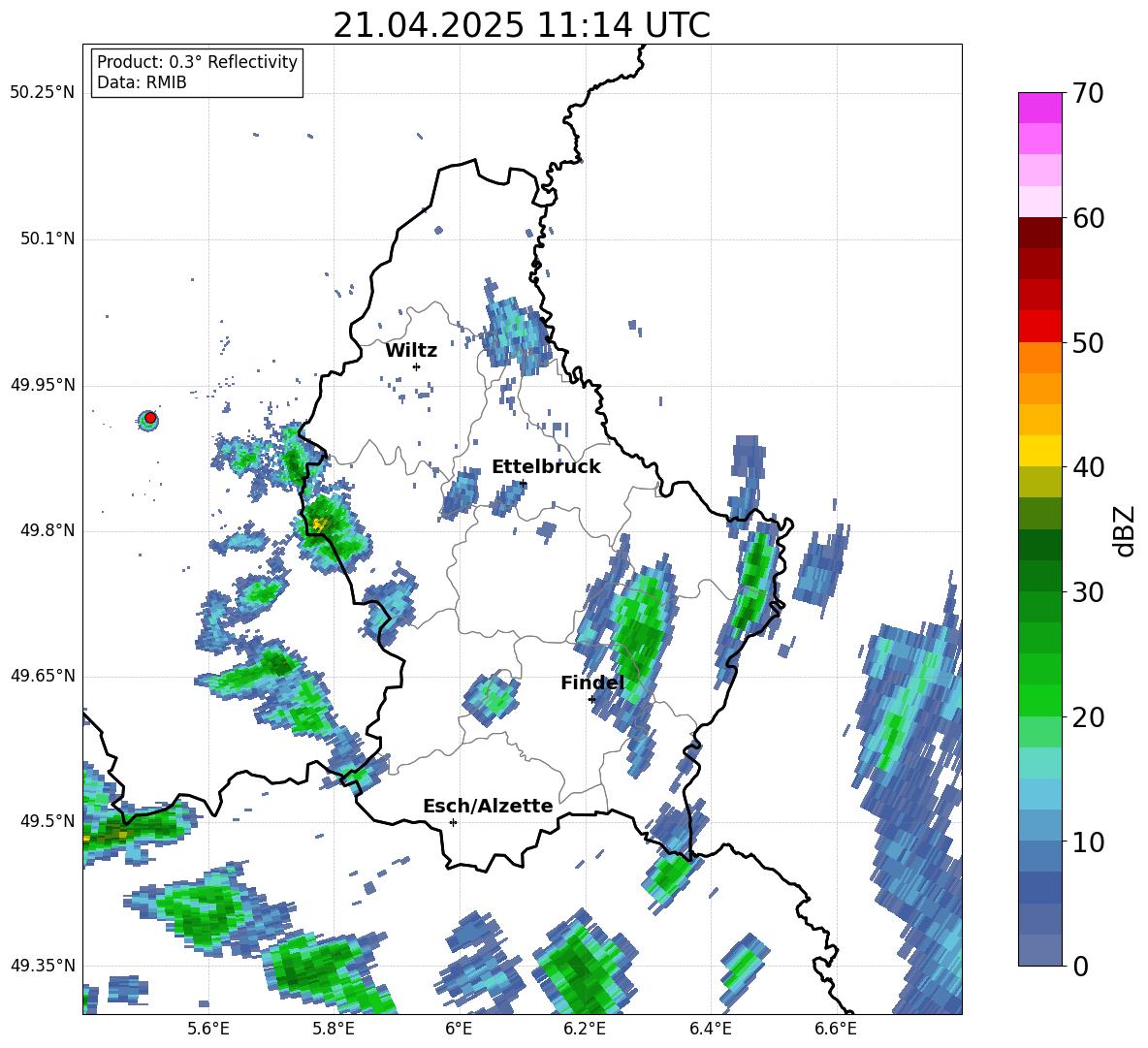Viewport: 1148px width, 1048px height.
Task: Click the cross marker at Ettelbruck
Action: (523, 483)
